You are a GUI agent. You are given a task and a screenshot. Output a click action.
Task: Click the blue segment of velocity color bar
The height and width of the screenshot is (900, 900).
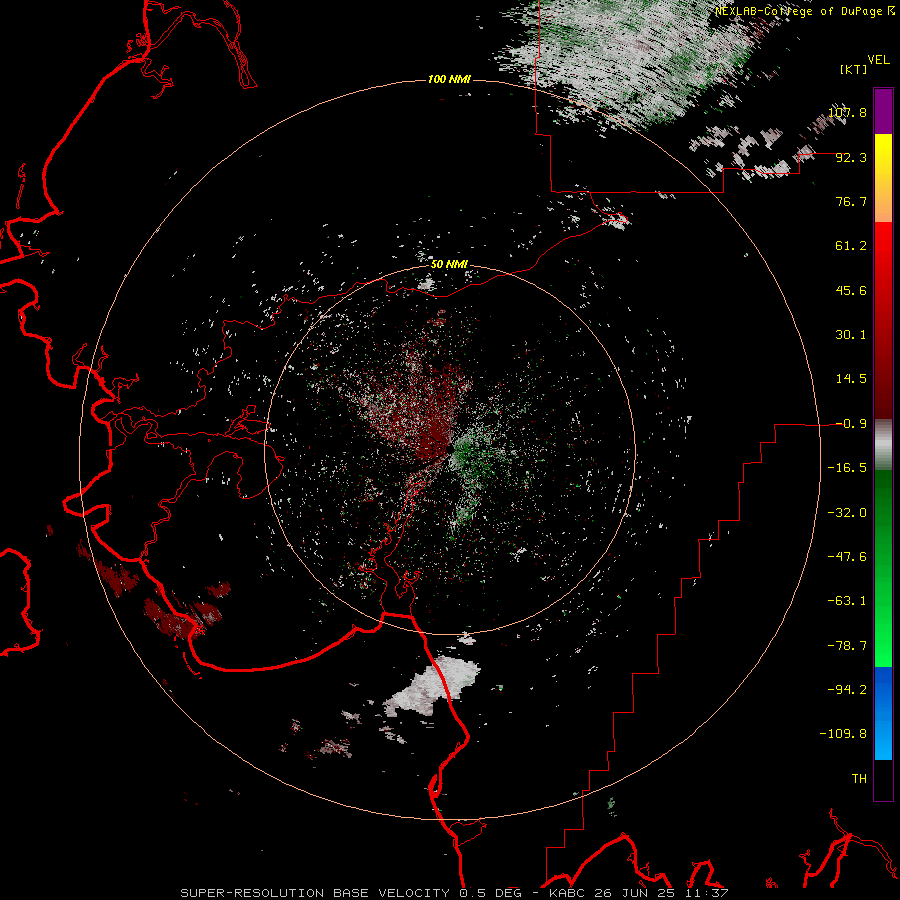tap(883, 713)
